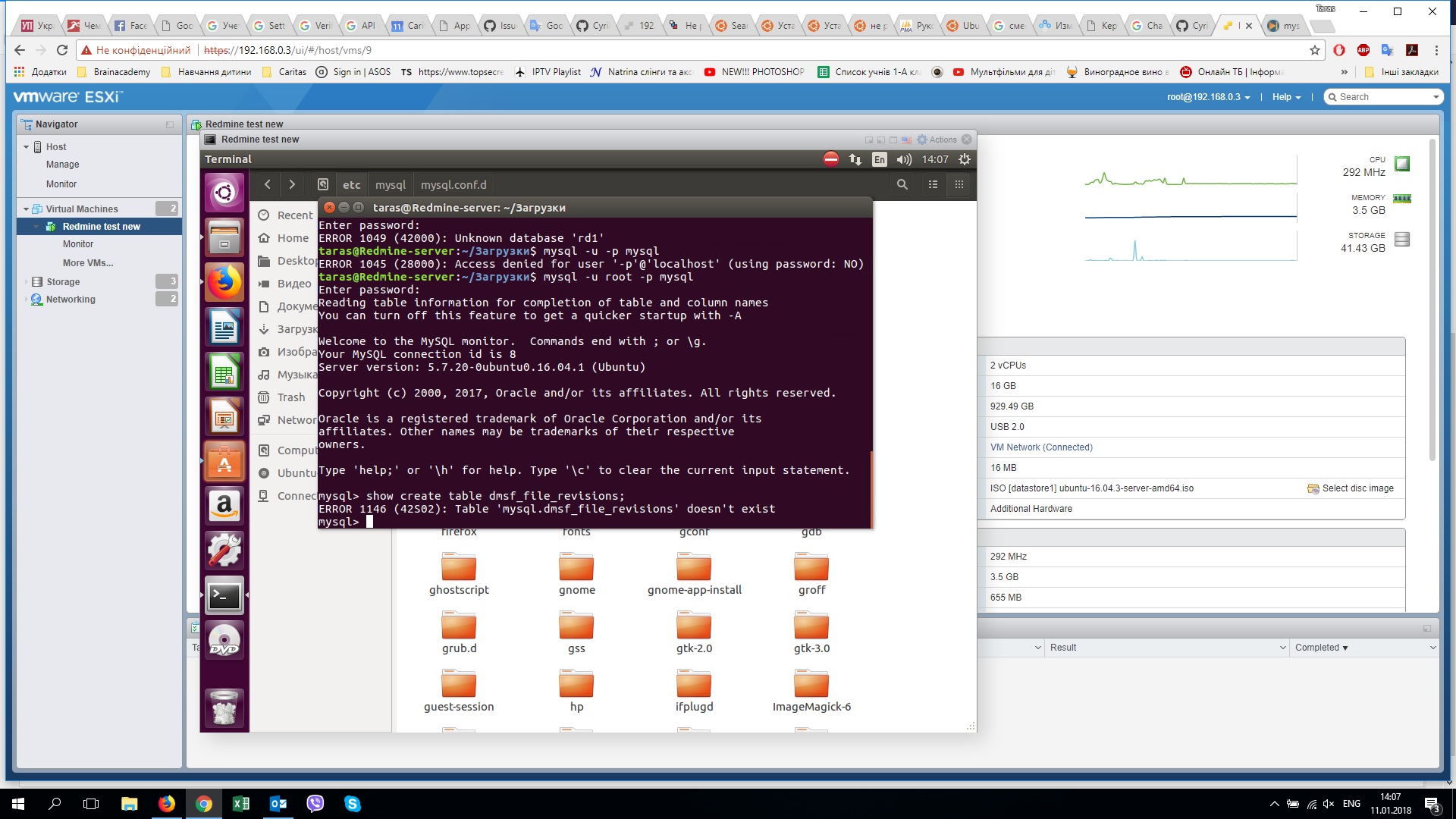Viewport: 1456px width, 819px height.
Task: Toggle the En keyboard layout indicator in Ubuntu panel
Action: click(880, 159)
